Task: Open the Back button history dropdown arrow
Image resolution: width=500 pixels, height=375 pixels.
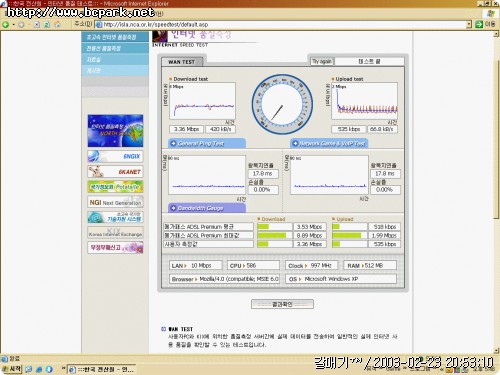Action: [13, 25]
